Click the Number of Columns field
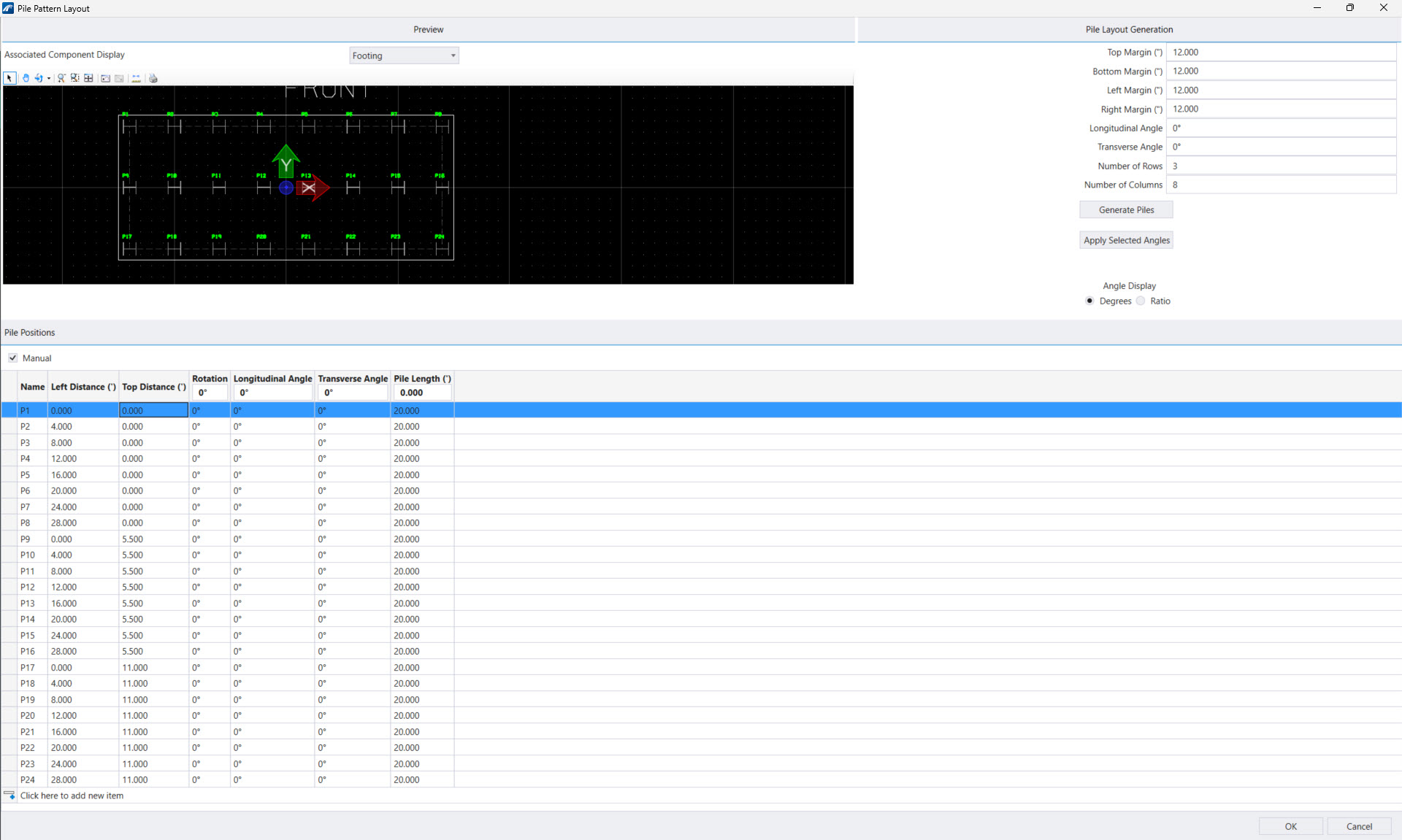1402x840 pixels. (x=1281, y=185)
